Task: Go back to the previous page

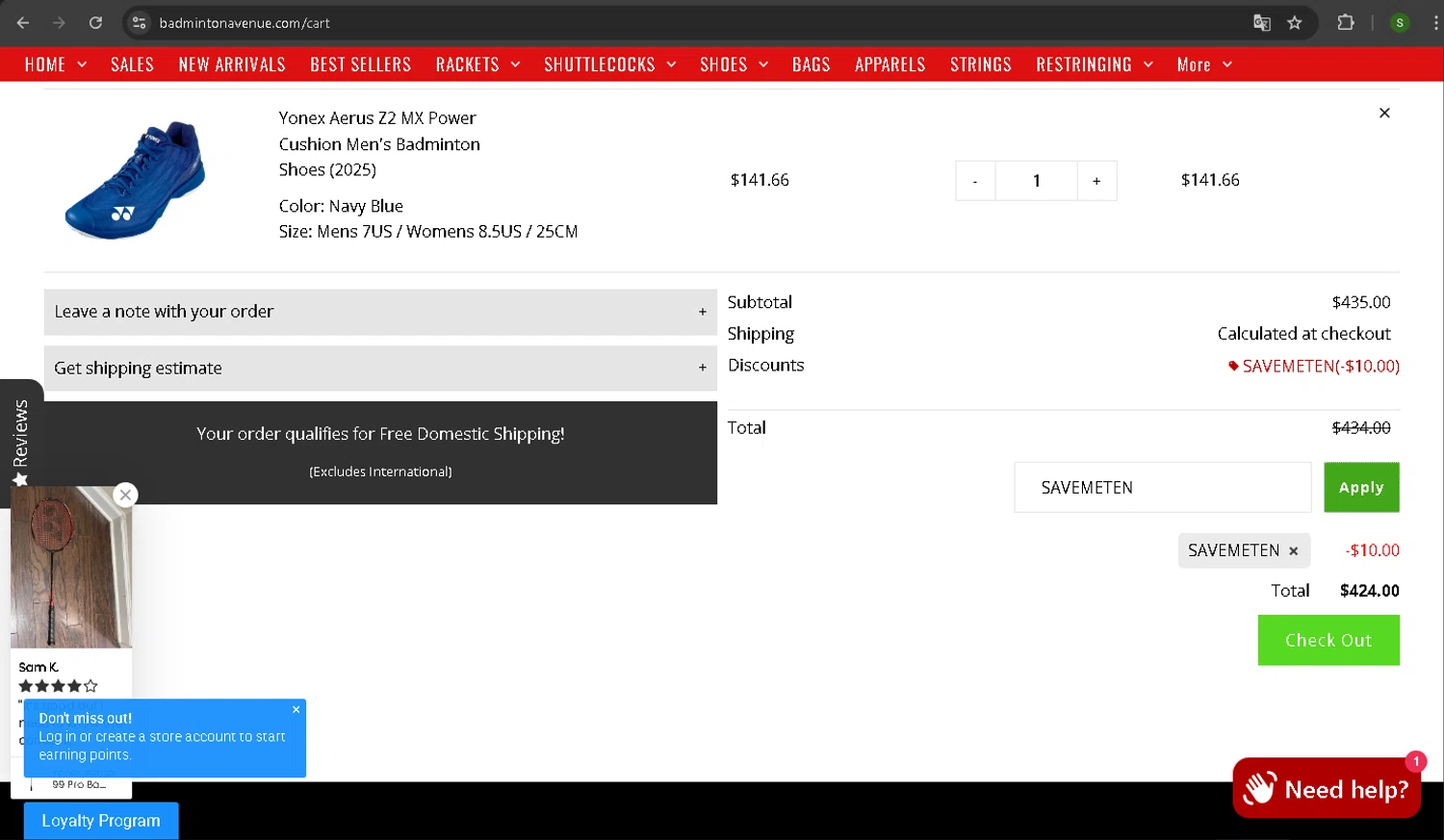Action: pyautogui.click(x=23, y=23)
